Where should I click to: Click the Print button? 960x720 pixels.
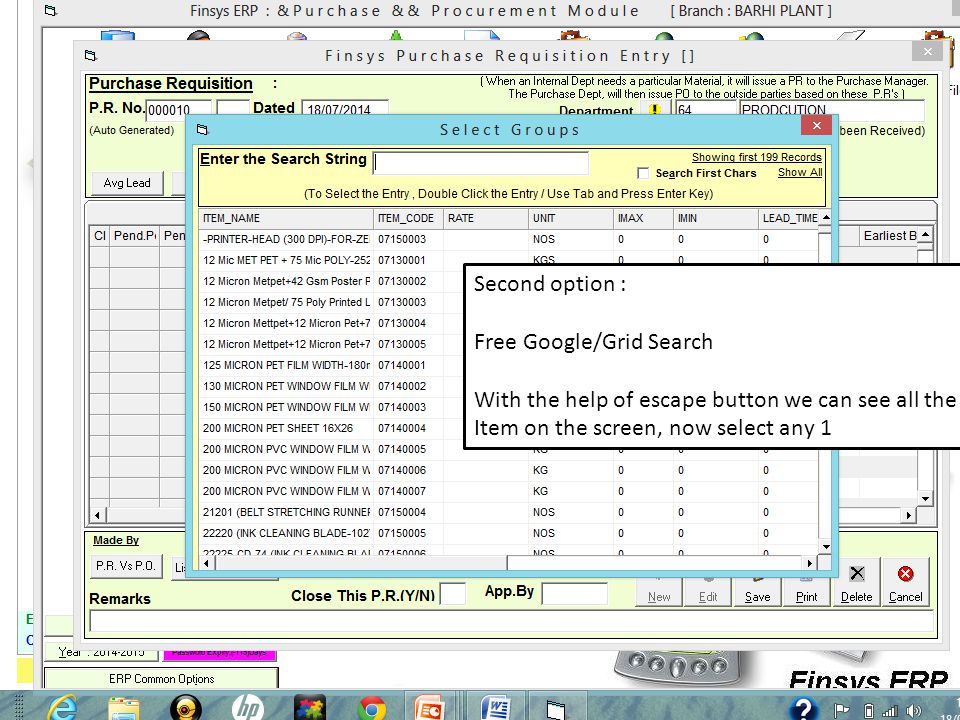coord(806,591)
